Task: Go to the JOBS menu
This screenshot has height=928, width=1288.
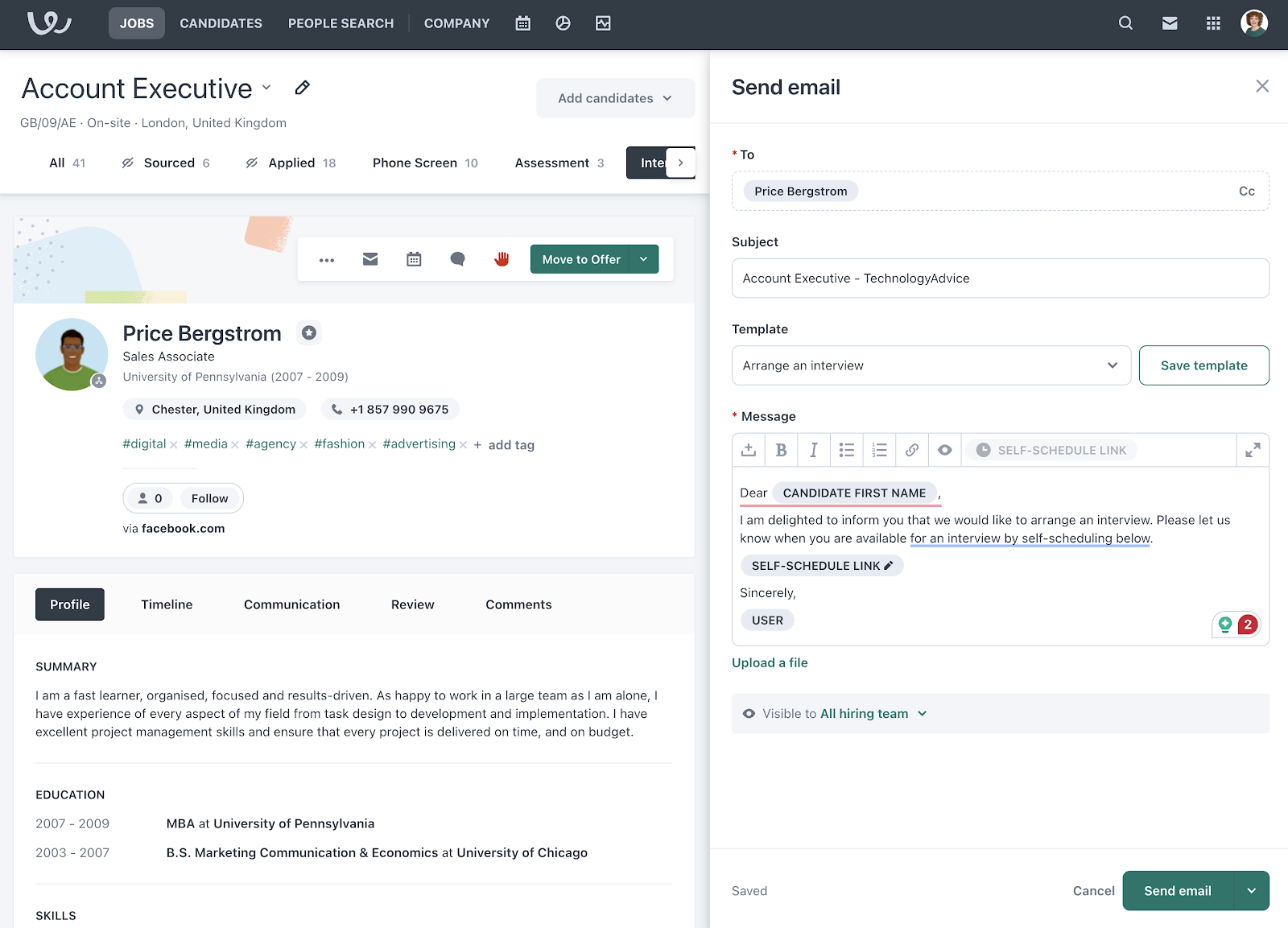Action: click(x=137, y=23)
